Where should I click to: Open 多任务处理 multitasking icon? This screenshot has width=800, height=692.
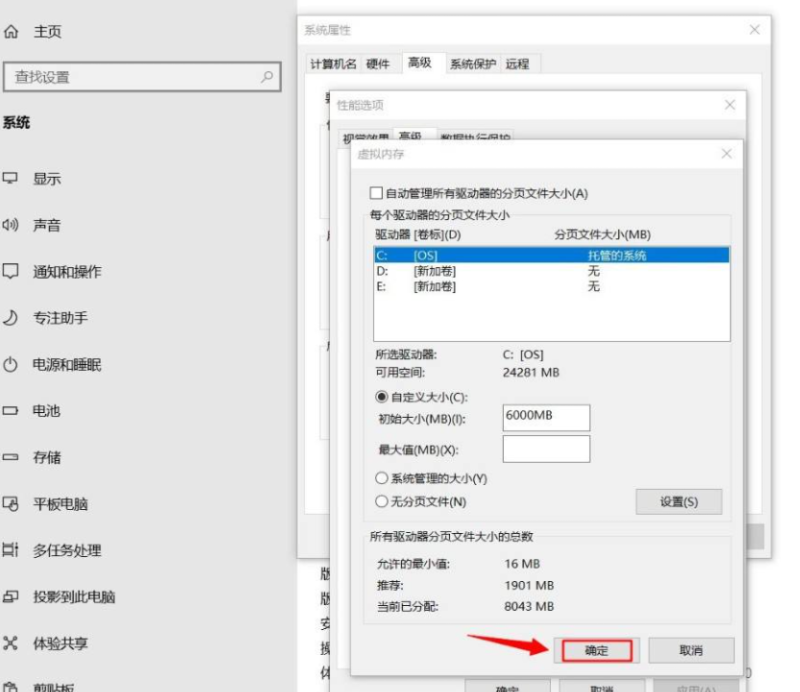point(10,550)
